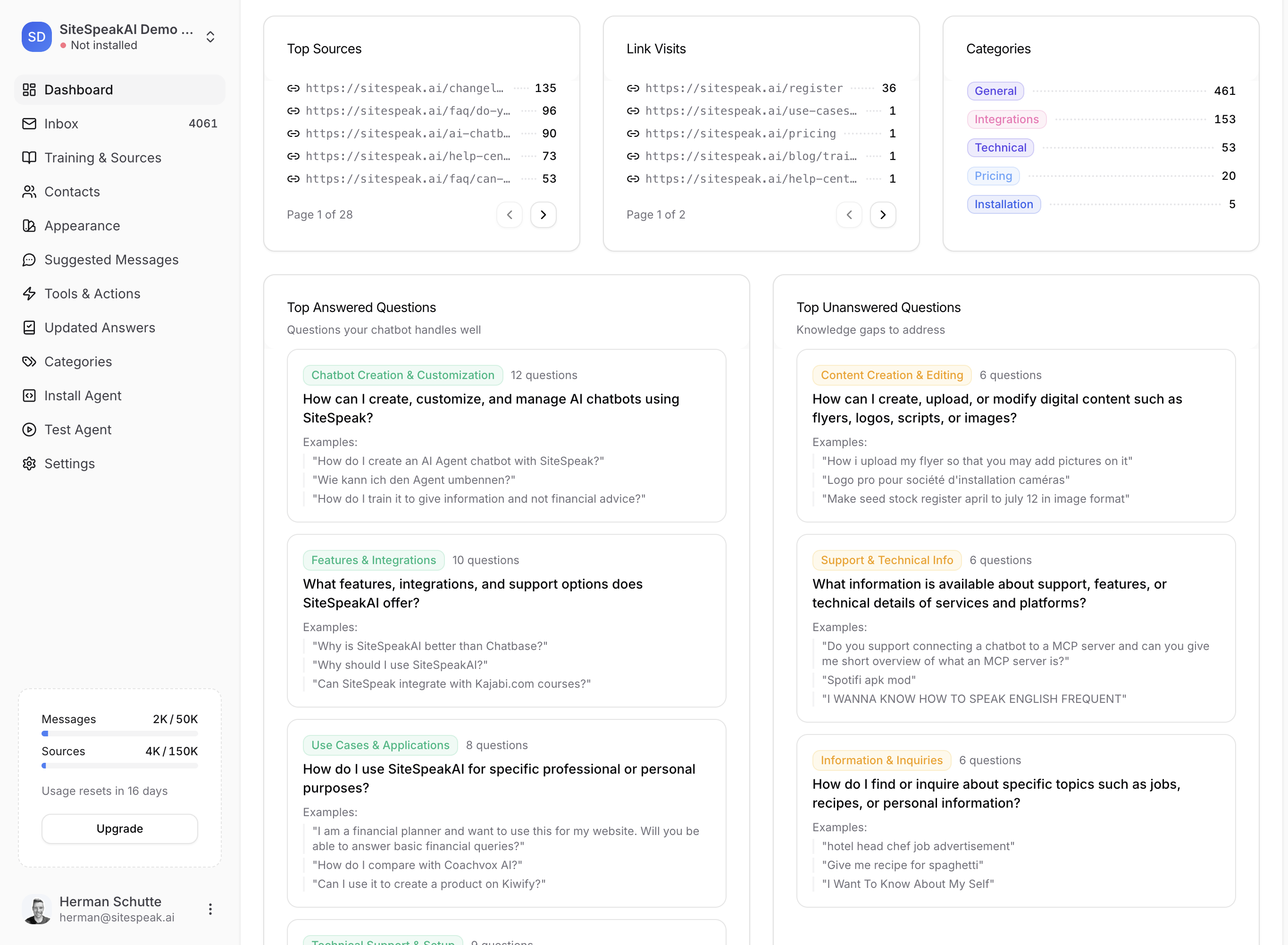Go to next page of Top Sources
Screen dimensions: 1288x945
click(543, 214)
